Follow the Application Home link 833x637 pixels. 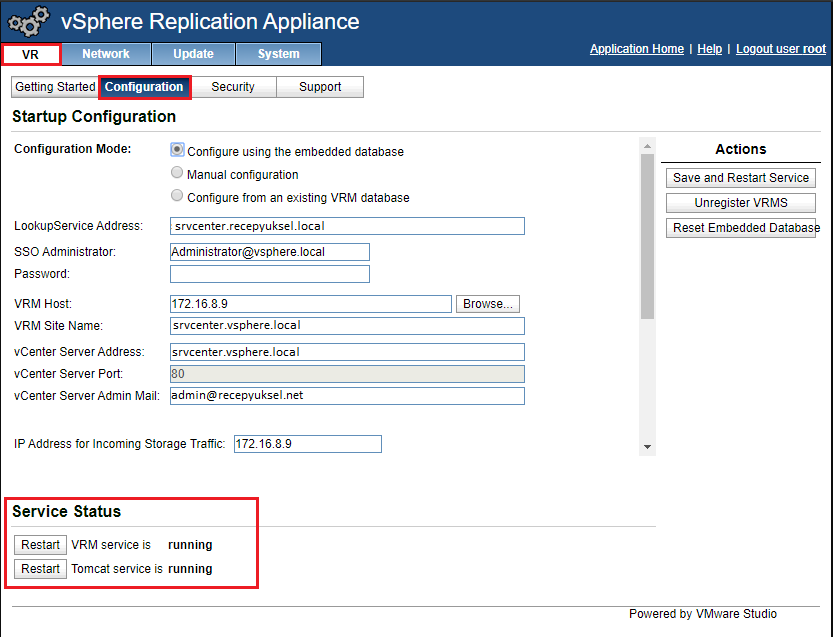click(636, 49)
